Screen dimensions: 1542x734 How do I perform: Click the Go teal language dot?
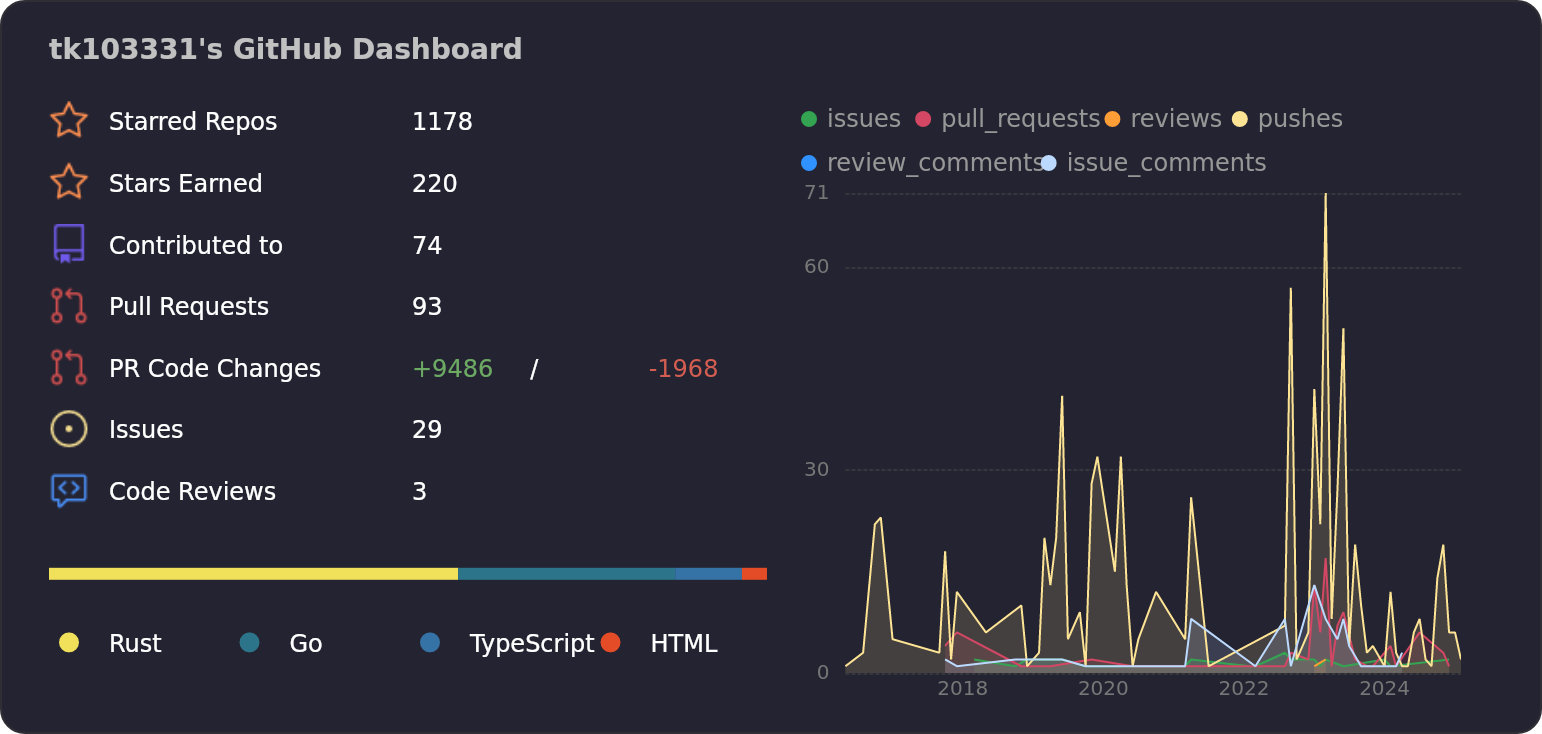[249, 643]
